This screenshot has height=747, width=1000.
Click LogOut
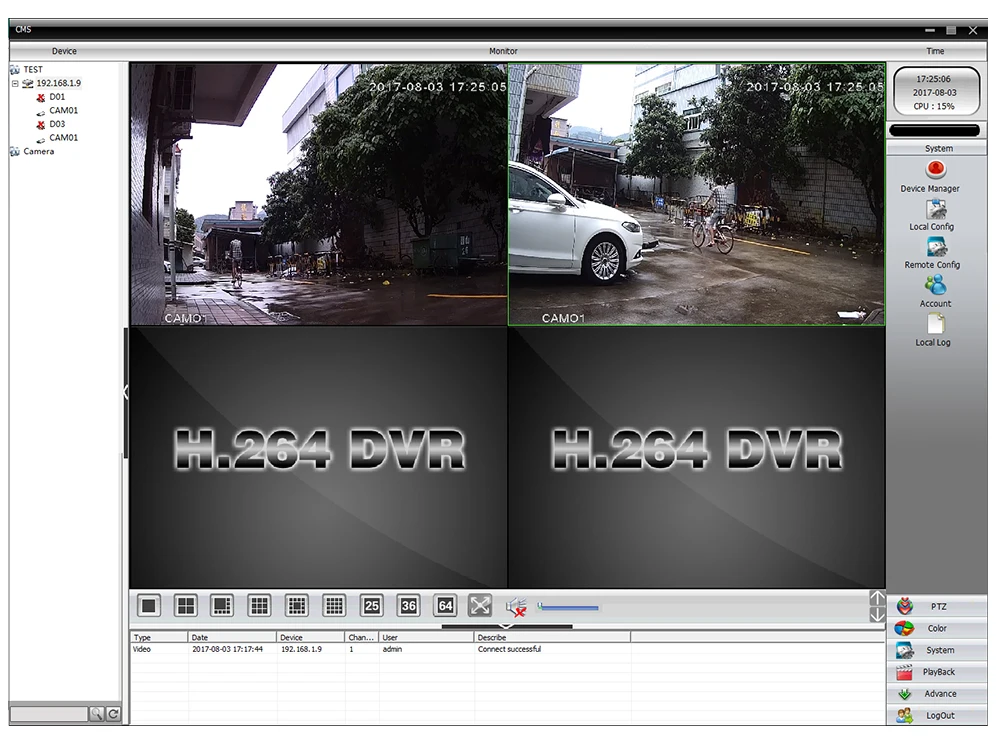tap(936, 715)
